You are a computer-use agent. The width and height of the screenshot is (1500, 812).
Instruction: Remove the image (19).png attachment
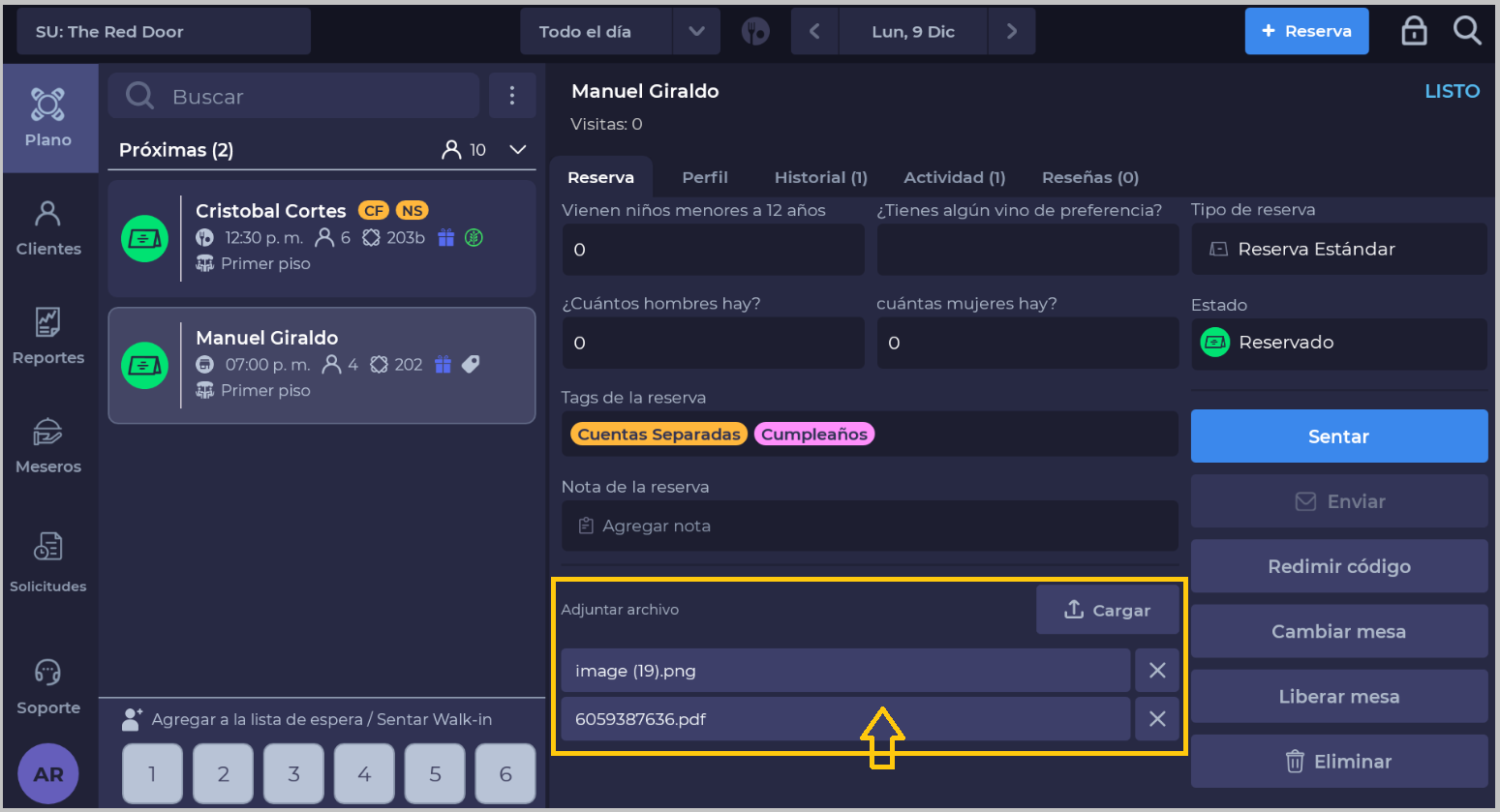(x=1157, y=671)
